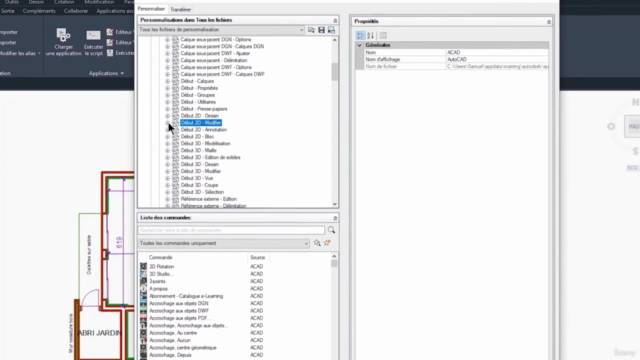Image resolution: width=640 pixels, height=360 pixels.
Task: Click the create new command star icon
Action: pos(327,243)
